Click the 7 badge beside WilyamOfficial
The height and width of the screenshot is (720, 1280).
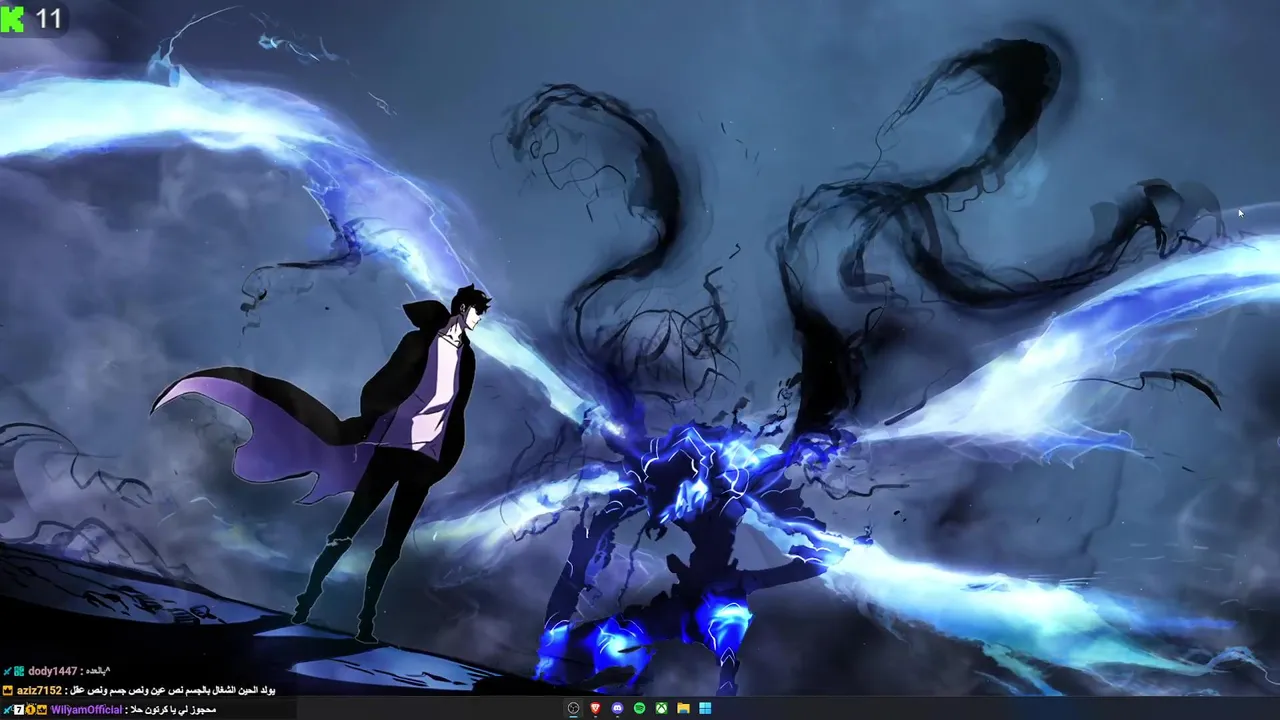tap(19, 710)
